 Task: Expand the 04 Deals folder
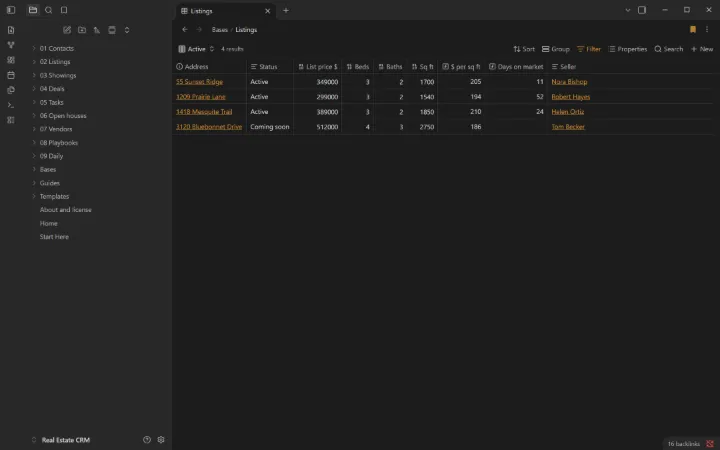pyautogui.click(x=52, y=89)
